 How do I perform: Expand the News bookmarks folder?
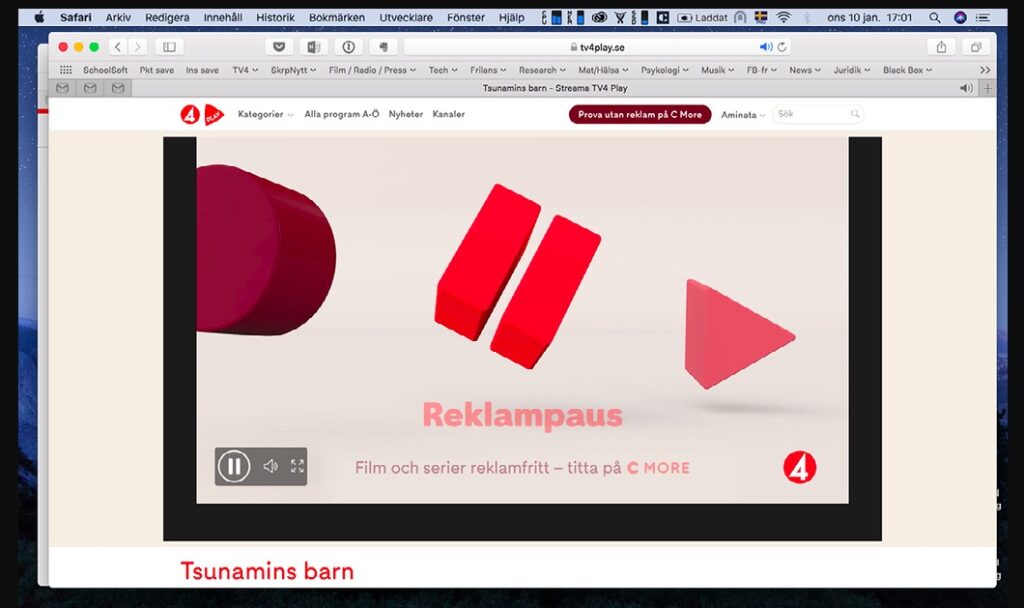(x=805, y=70)
